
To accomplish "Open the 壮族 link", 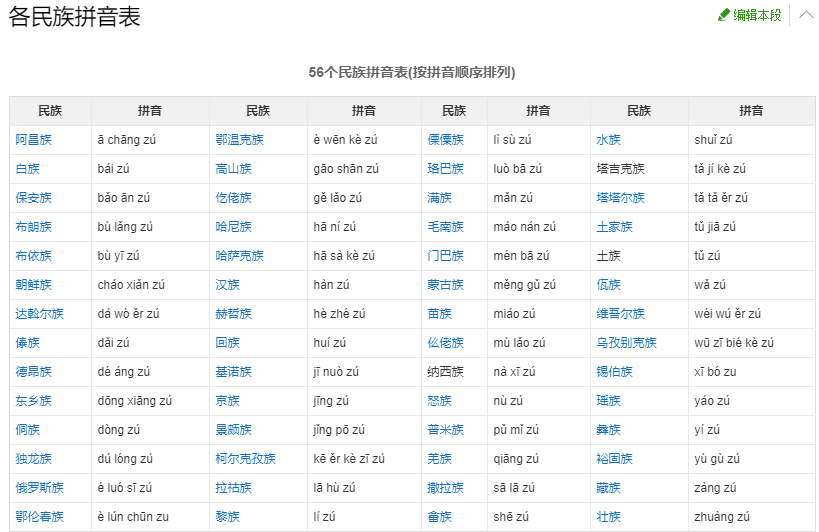I will (x=609, y=517).
